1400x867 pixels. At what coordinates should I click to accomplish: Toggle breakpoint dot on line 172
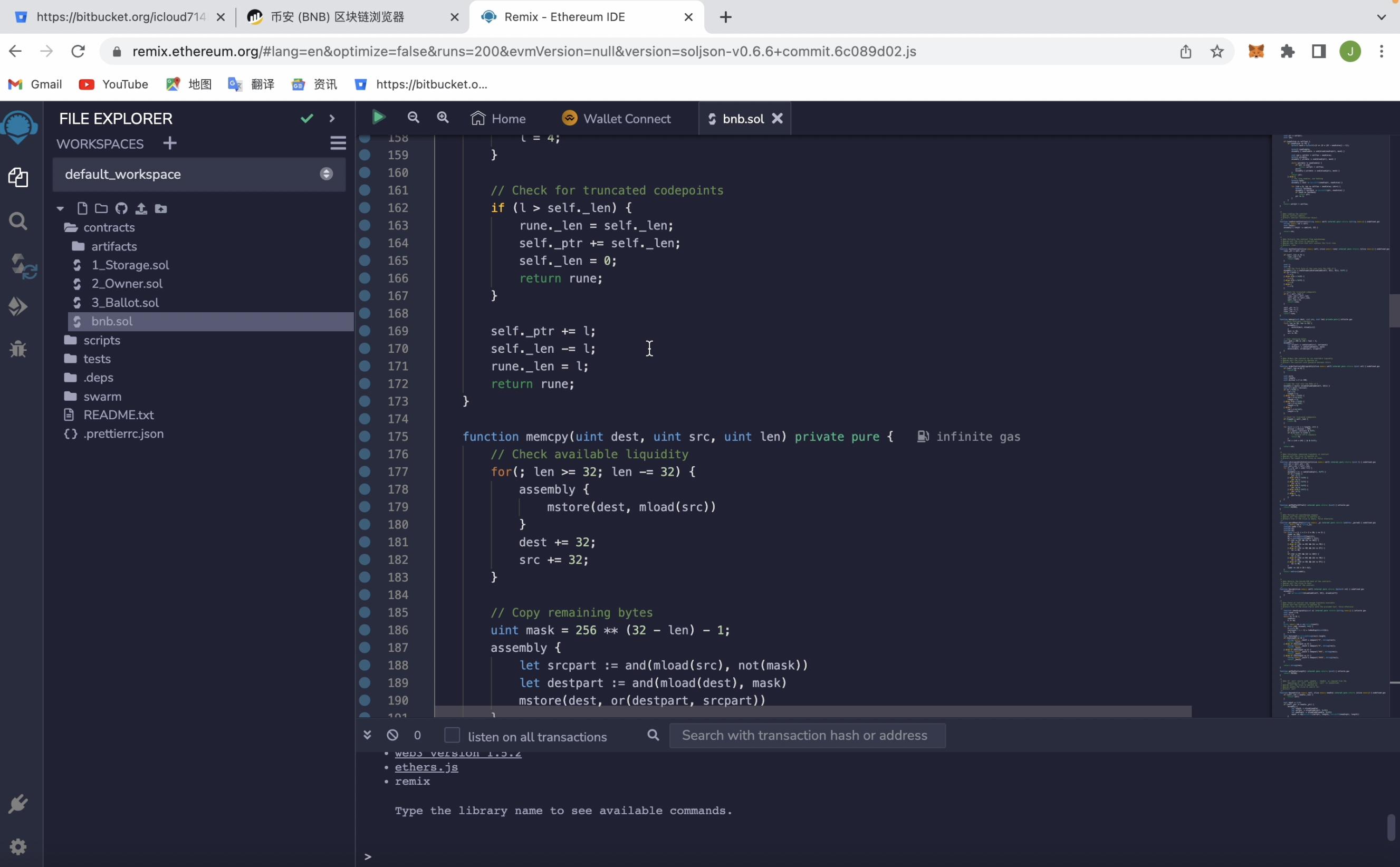(364, 383)
